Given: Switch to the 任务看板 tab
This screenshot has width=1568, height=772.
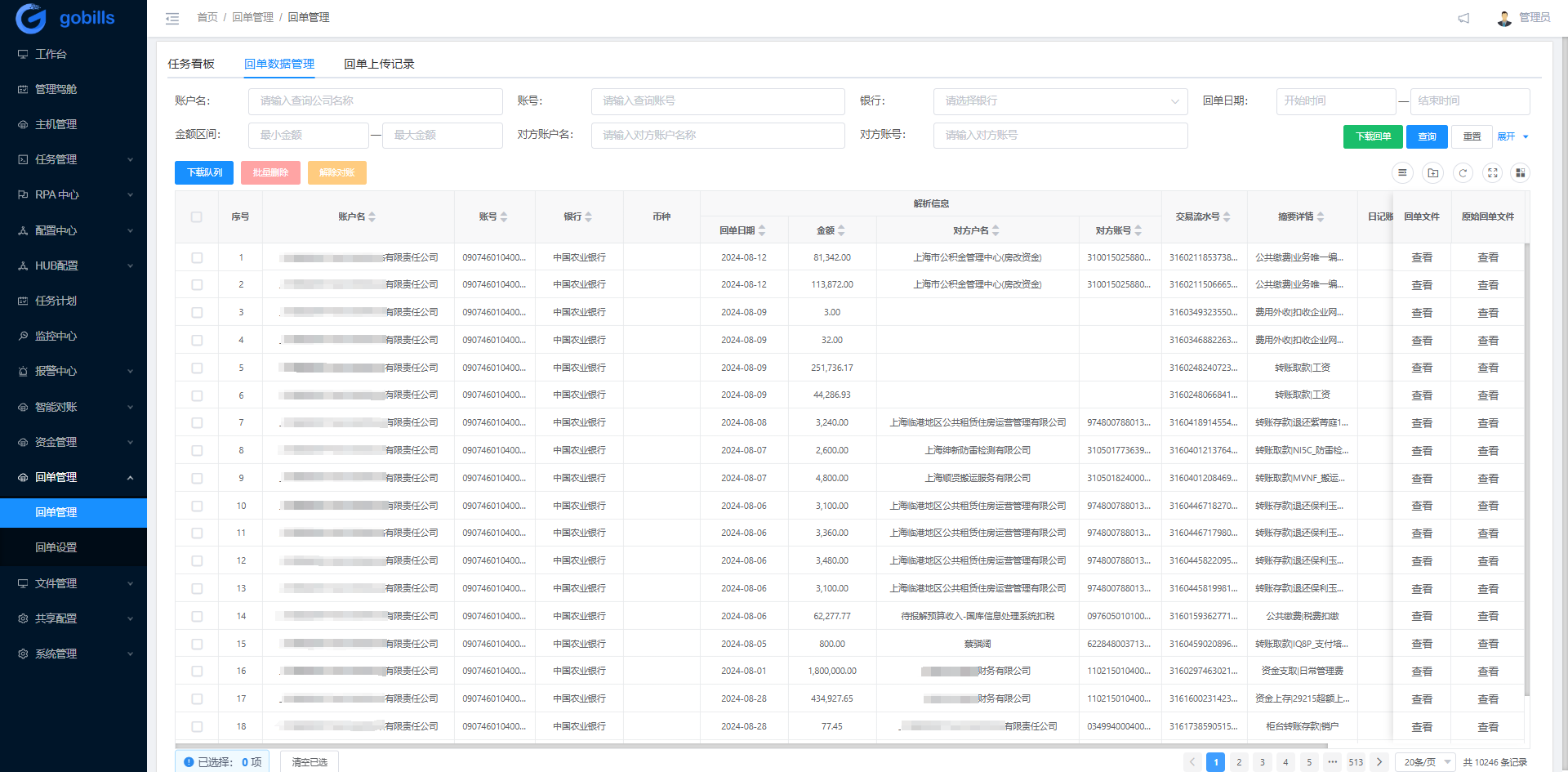Looking at the screenshot, I should point(191,64).
